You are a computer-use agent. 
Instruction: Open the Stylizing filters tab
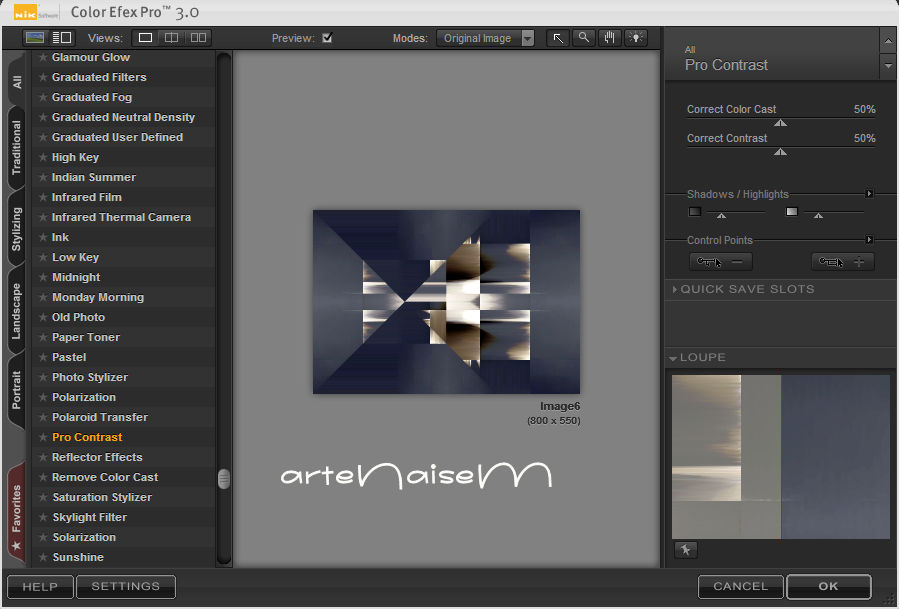coord(17,229)
